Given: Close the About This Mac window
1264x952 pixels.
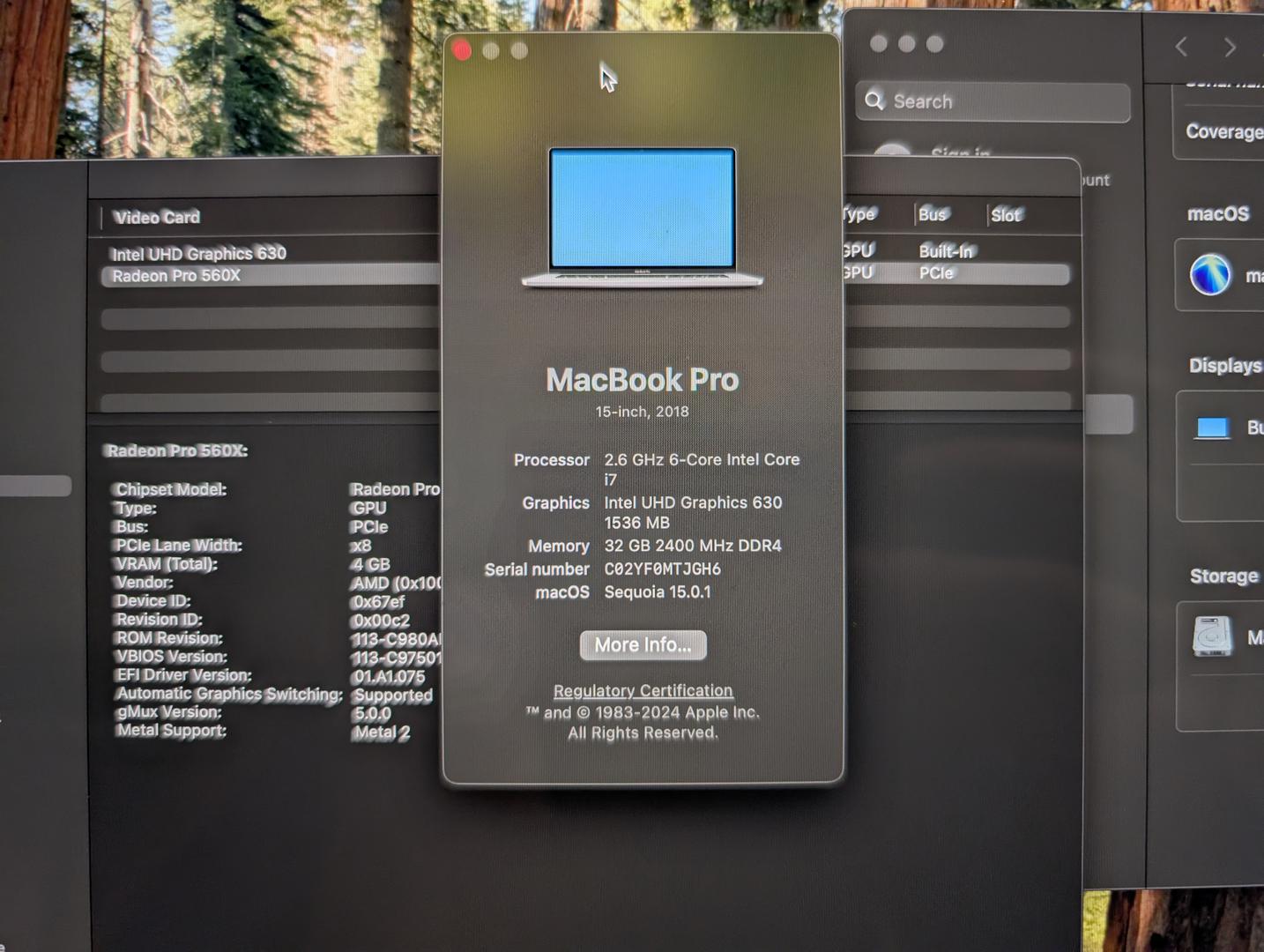Looking at the screenshot, I should tap(462, 50).
